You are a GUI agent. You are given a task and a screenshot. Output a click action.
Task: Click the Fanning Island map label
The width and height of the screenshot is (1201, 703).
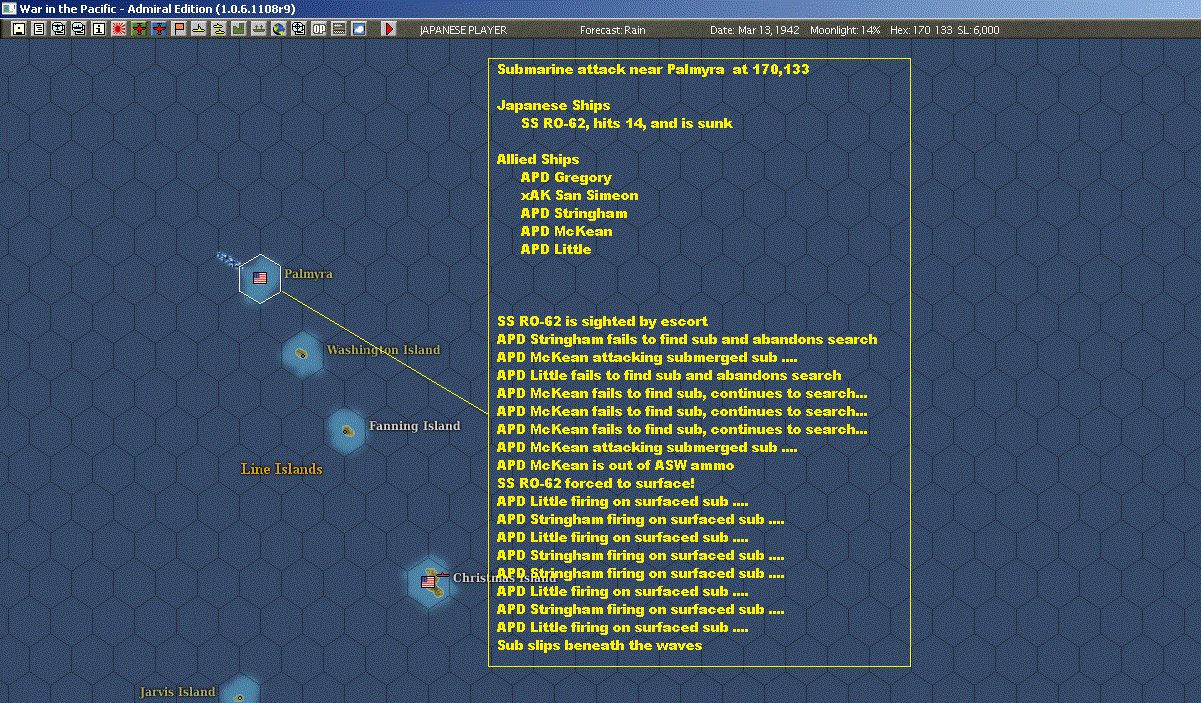click(x=415, y=426)
